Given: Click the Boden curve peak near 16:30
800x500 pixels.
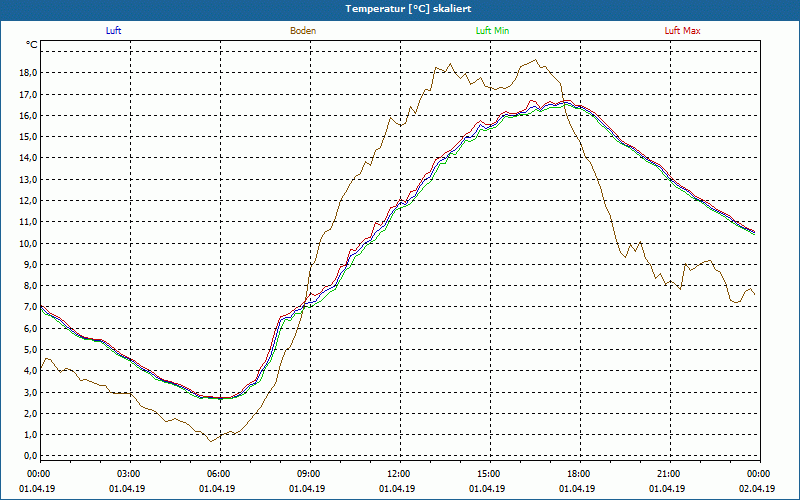Looking at the screenshot, I should point(535,60).
